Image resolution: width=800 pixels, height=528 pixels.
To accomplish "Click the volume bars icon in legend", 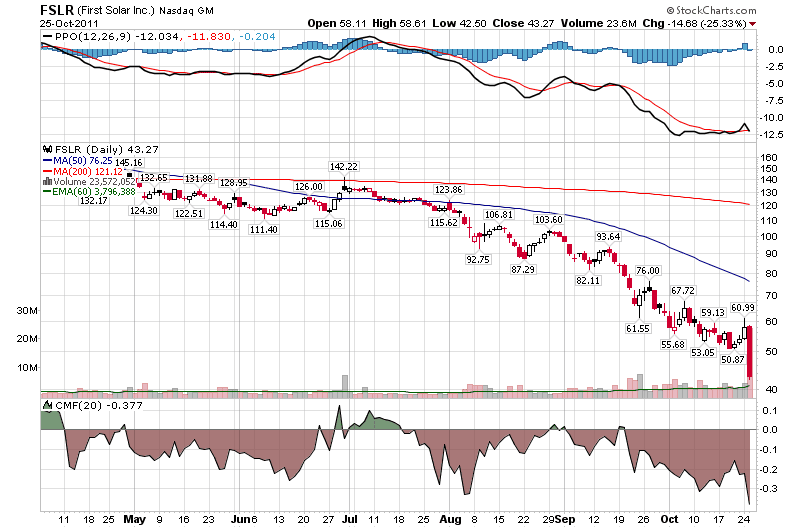I will [47, 181].
